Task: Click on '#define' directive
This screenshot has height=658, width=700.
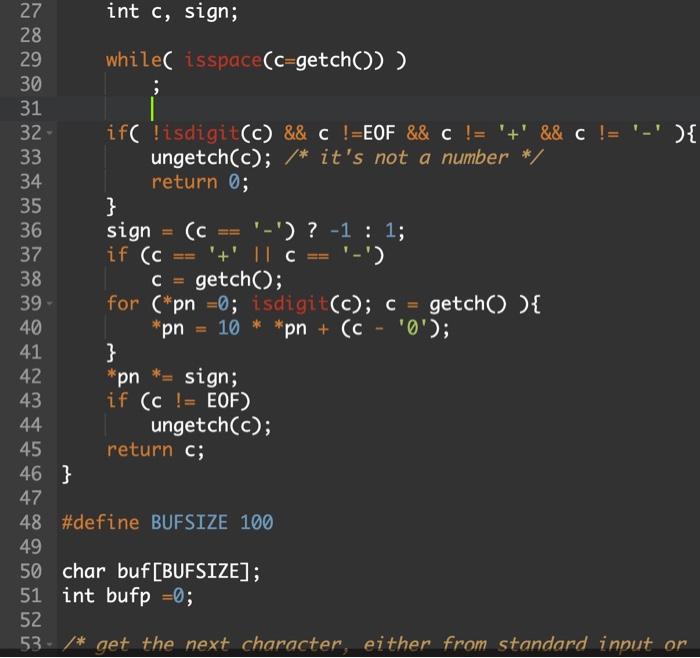Action: pos(100,522)
